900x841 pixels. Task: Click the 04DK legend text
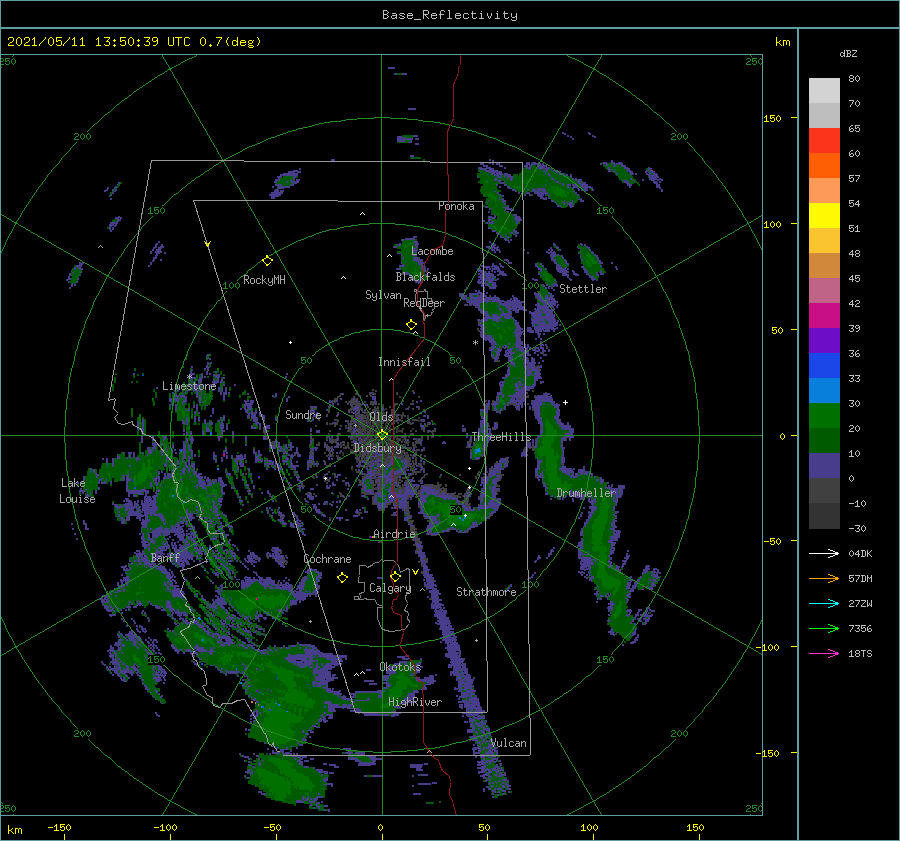[x=860, y=553]
